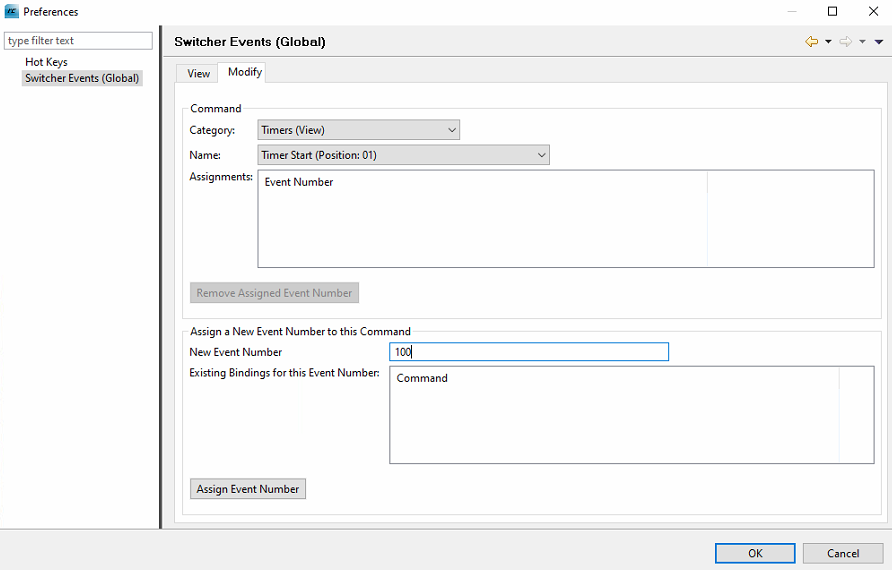
Task: Select Switcher Events (Global) tree item
Action: pyautogui.click(x=82, y=78)
